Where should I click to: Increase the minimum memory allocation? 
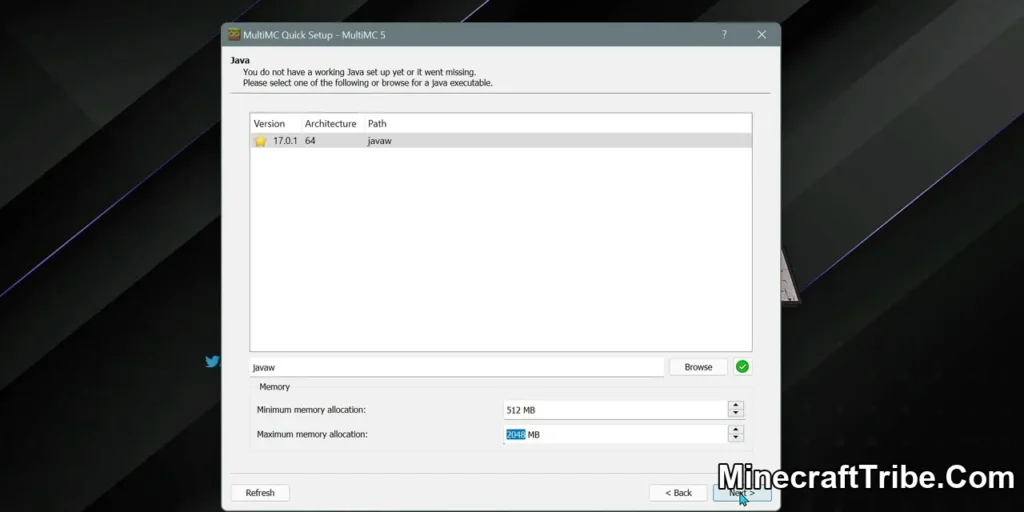(736, 406)
